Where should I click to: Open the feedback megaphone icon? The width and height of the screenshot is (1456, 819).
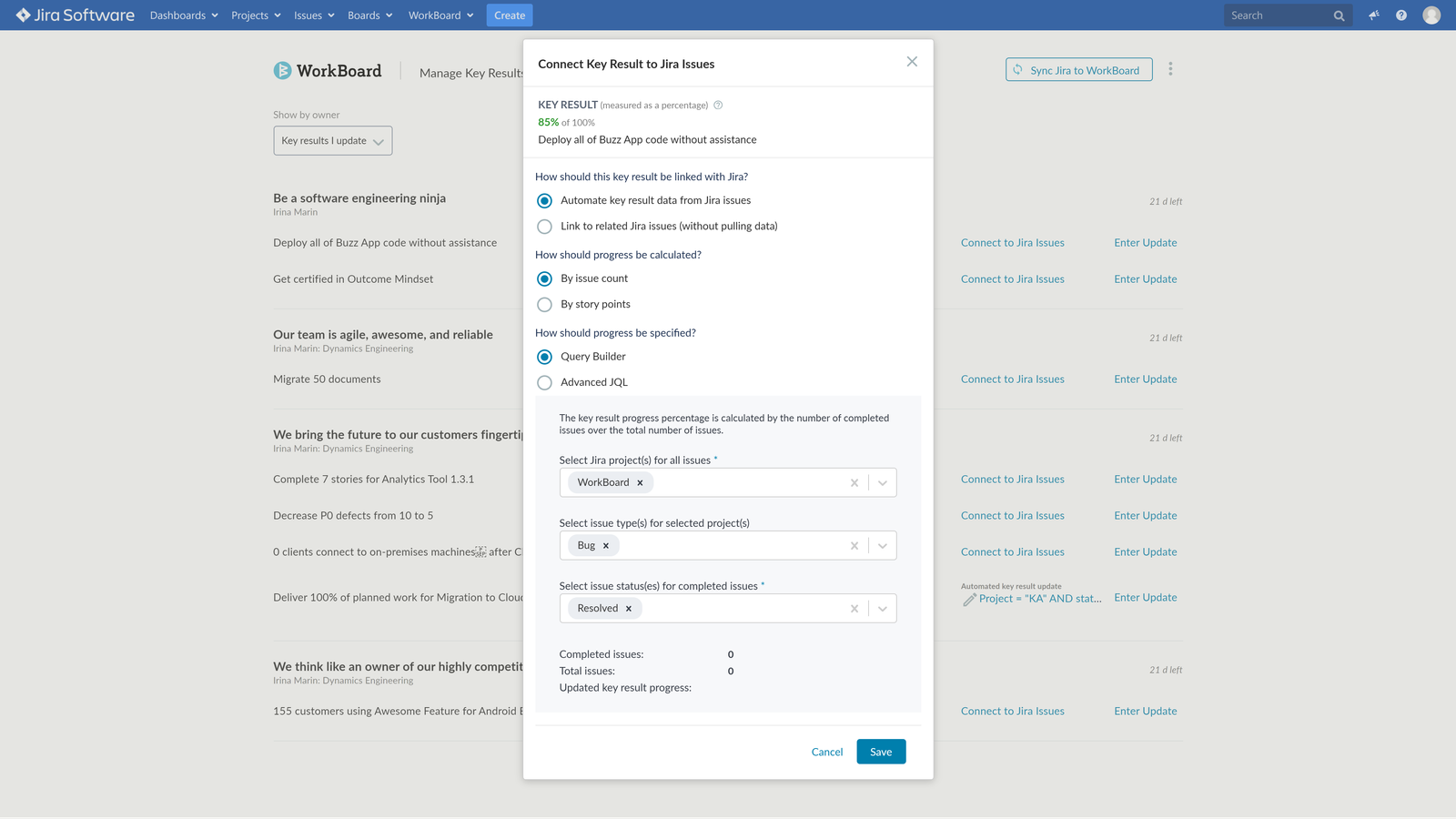point(1374,15)
